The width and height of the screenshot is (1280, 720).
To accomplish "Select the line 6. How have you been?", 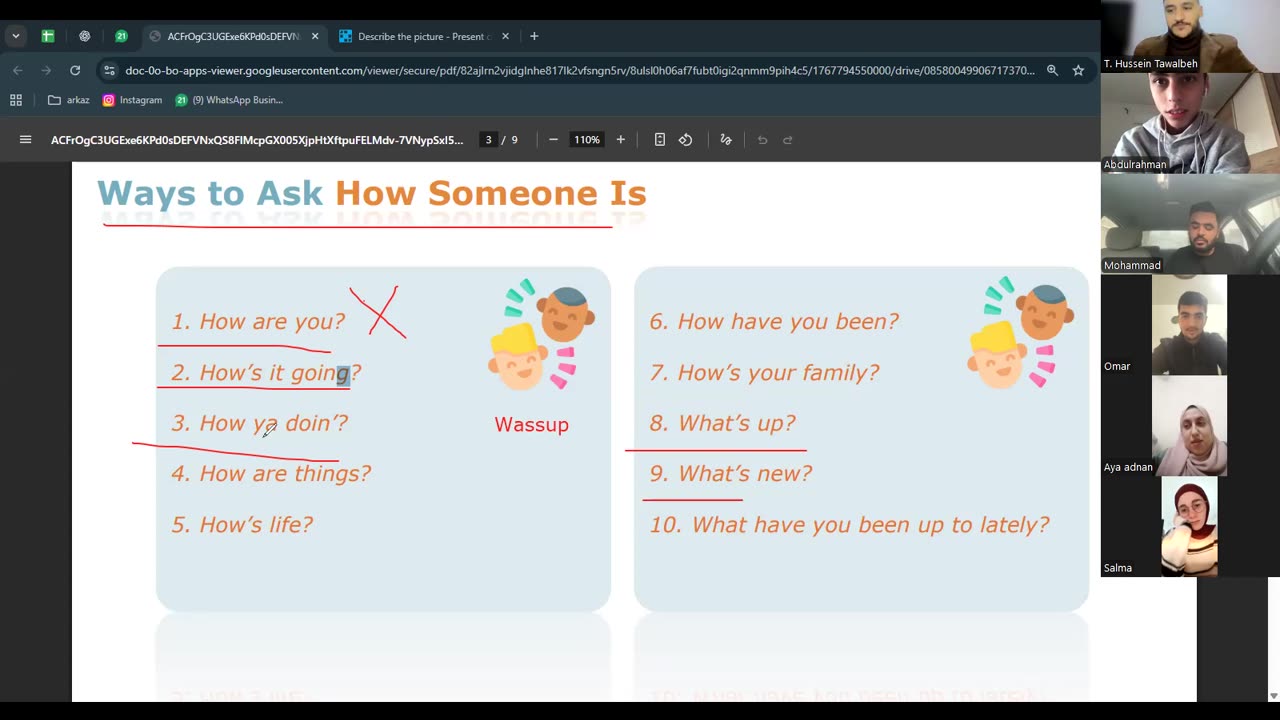I will pos(774,321).
